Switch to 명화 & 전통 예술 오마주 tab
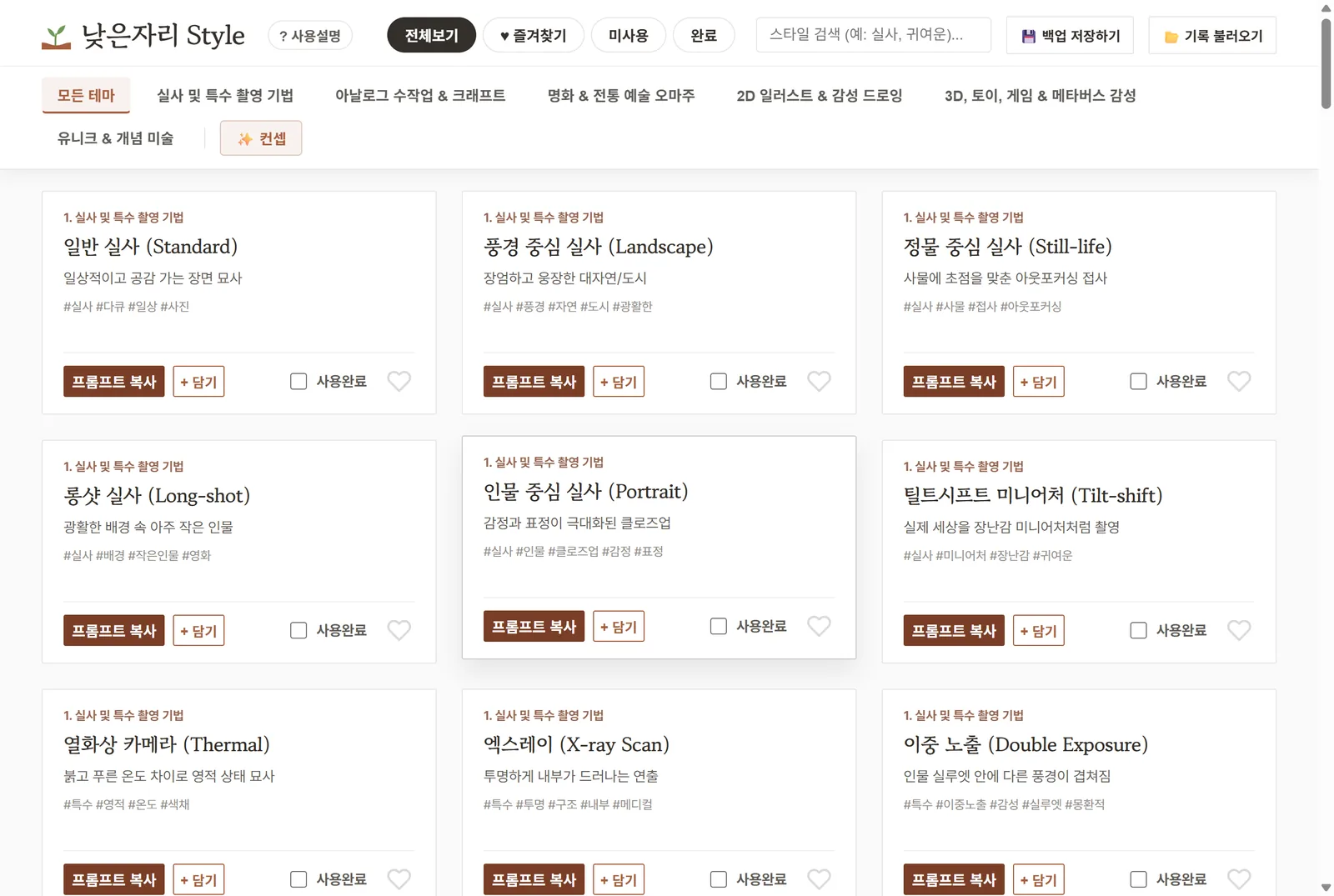The width and height of the screenshot is (1334, 896). point(621,96)
